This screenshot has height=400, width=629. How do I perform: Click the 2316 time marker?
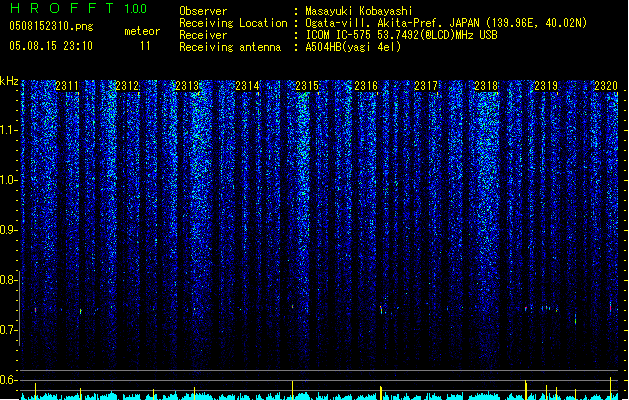(366, 86)
